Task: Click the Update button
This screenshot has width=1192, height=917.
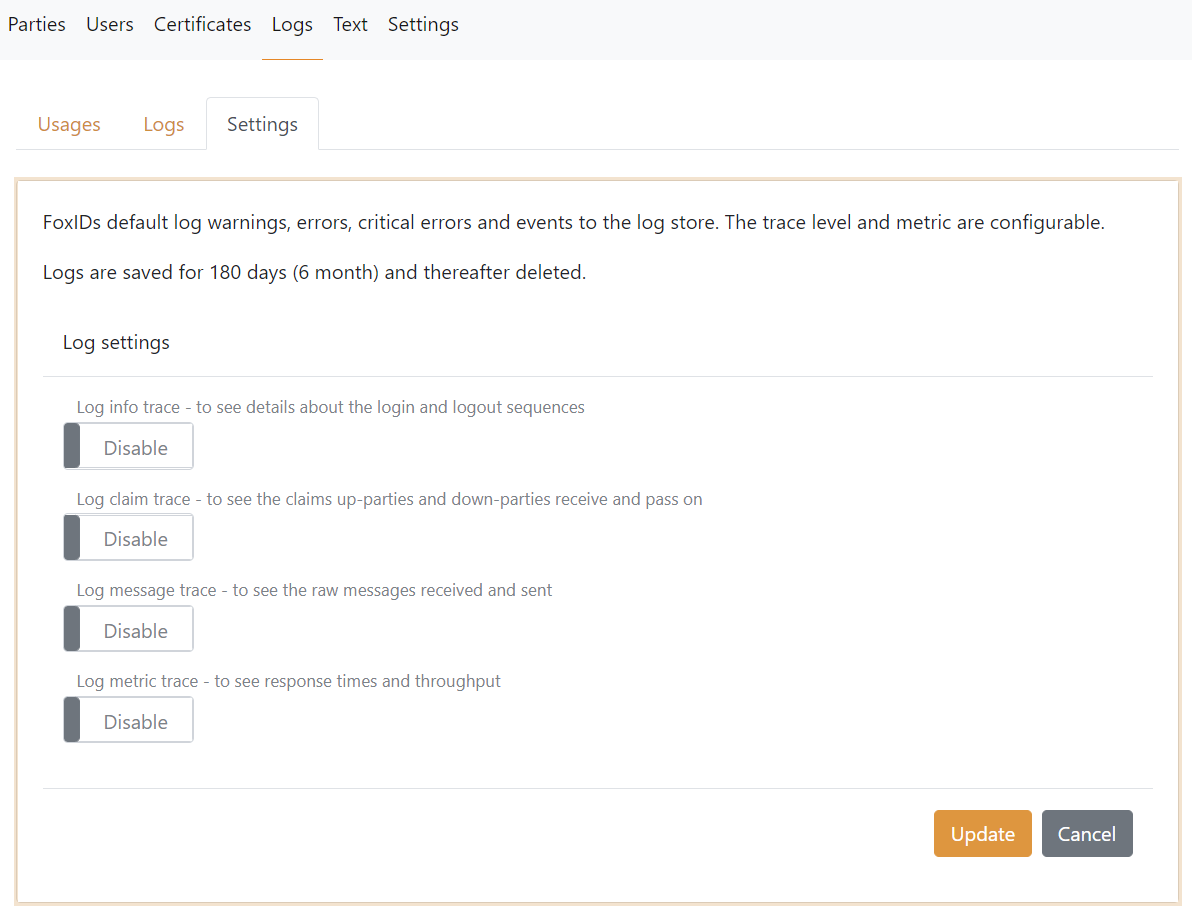Action: point(982,834)
